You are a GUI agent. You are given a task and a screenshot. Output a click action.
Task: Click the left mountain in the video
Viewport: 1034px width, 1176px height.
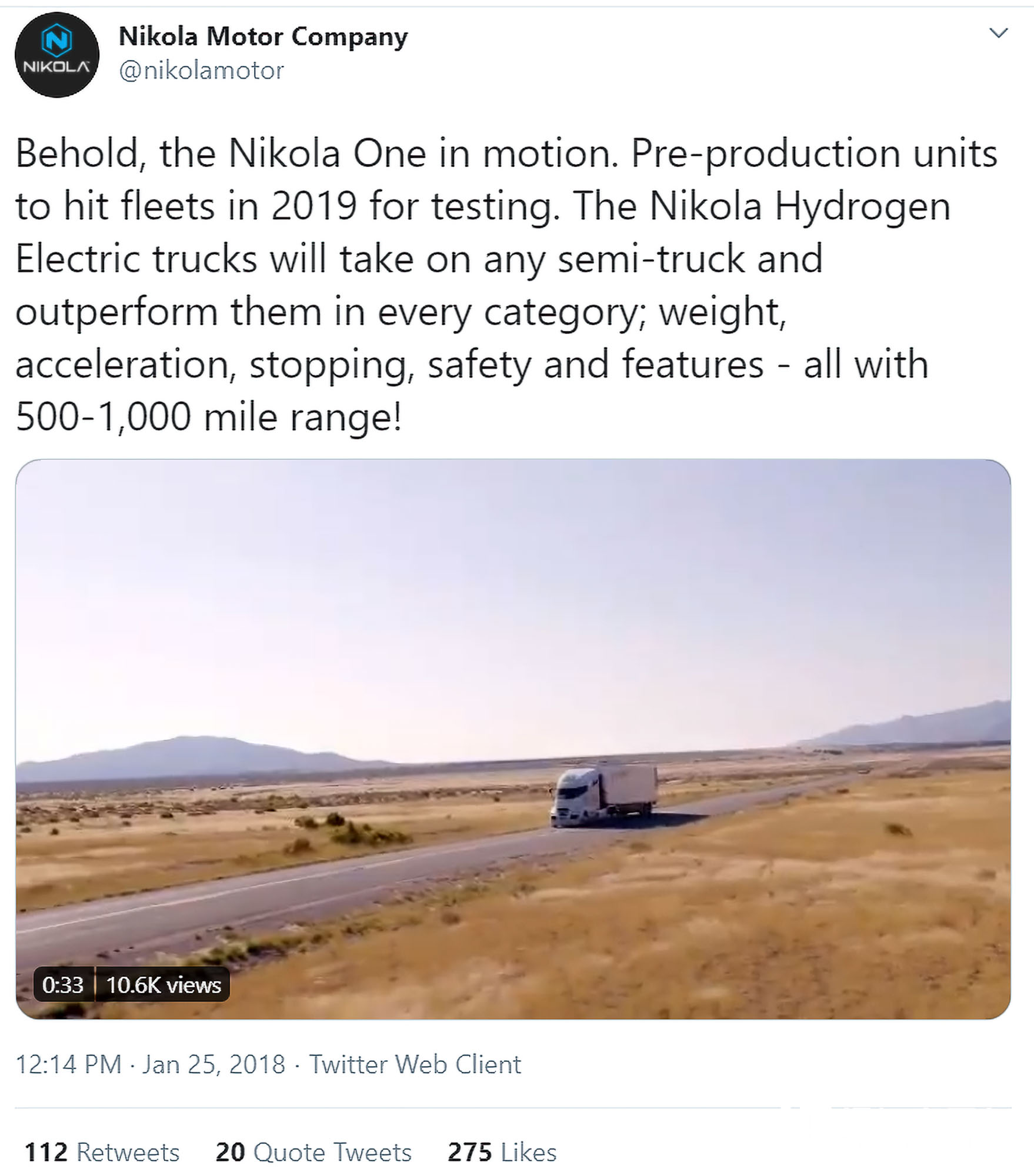tap(188, 756)
